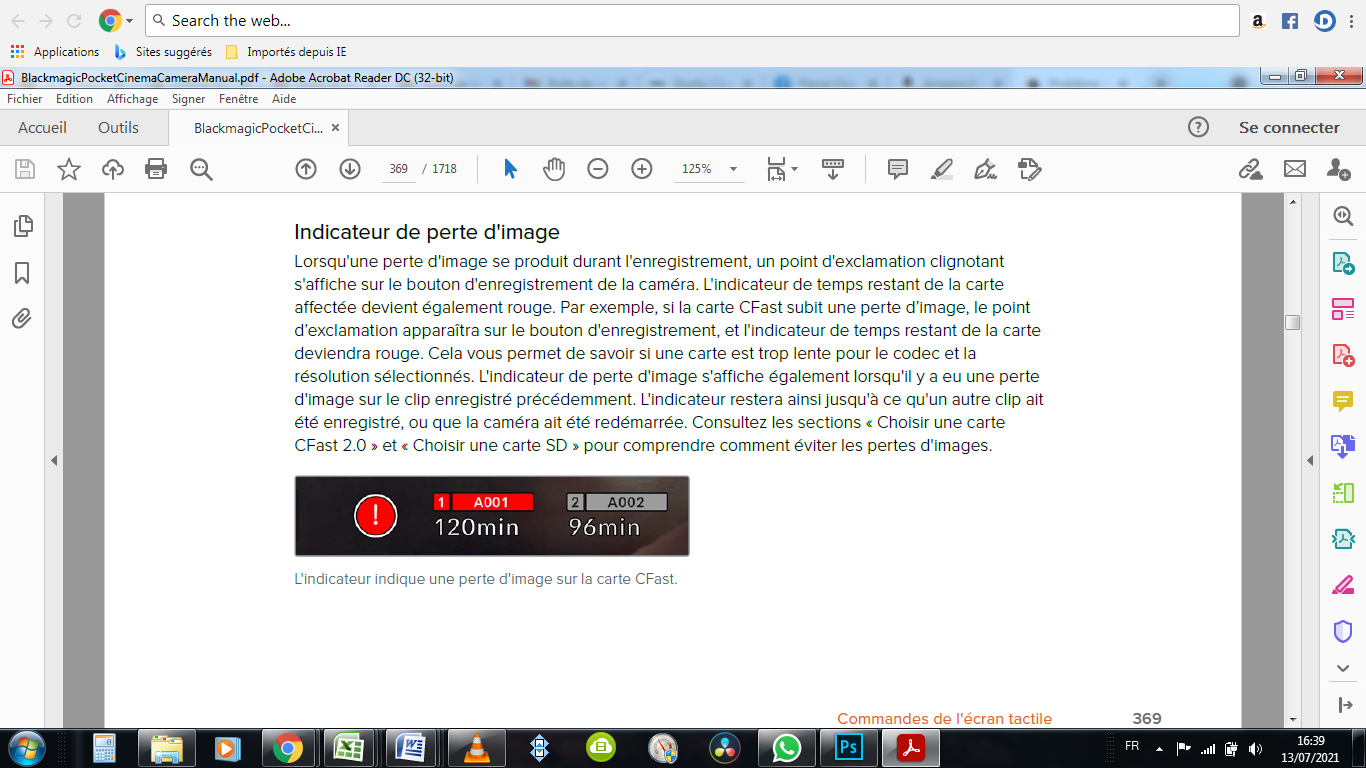The image size is (1366, 768).
Task: Click the Save file icon in Acrobat toolbar
Action: 24,169
